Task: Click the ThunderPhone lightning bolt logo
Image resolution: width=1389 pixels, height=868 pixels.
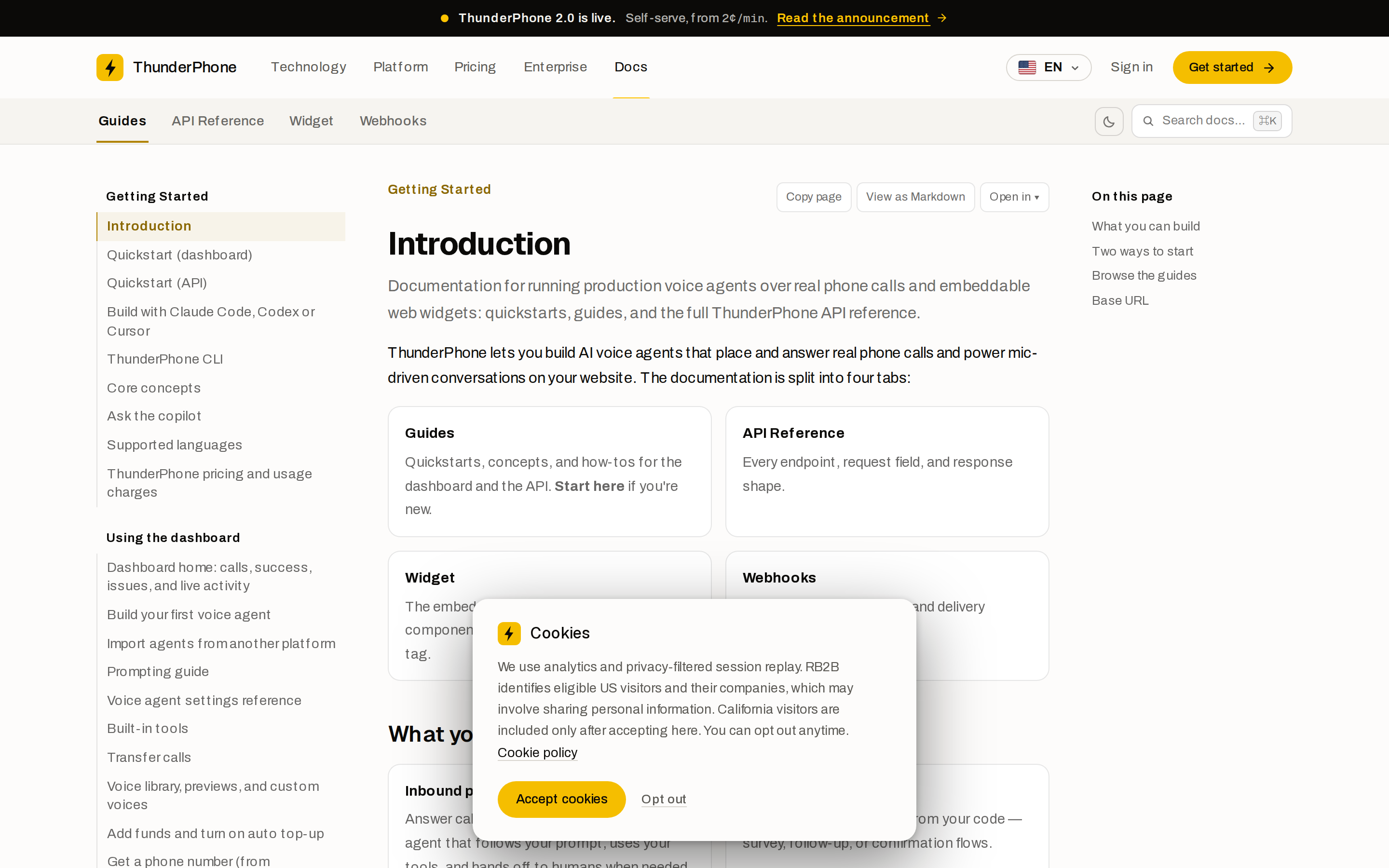Action: (x=109, y=67)
